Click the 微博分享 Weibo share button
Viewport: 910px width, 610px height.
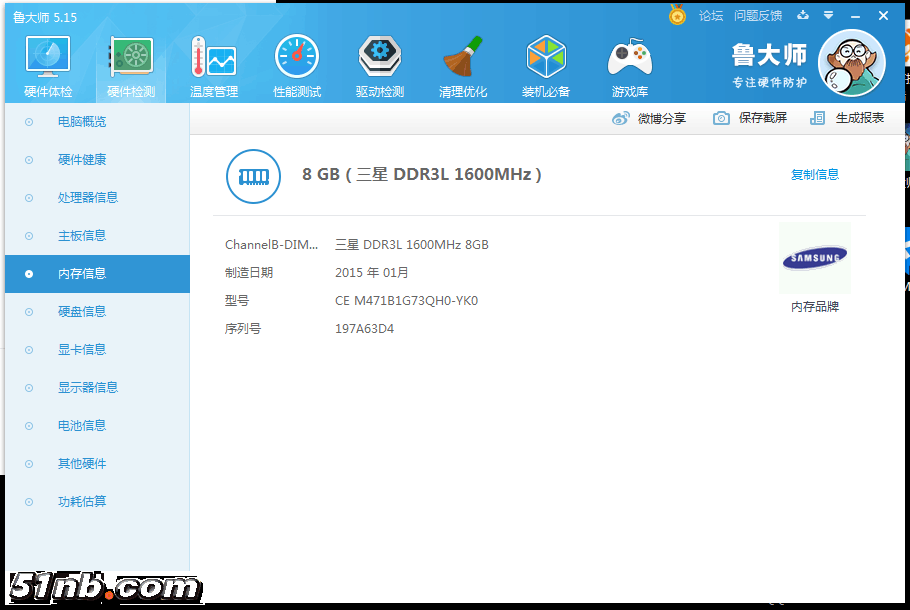[649, 118]
